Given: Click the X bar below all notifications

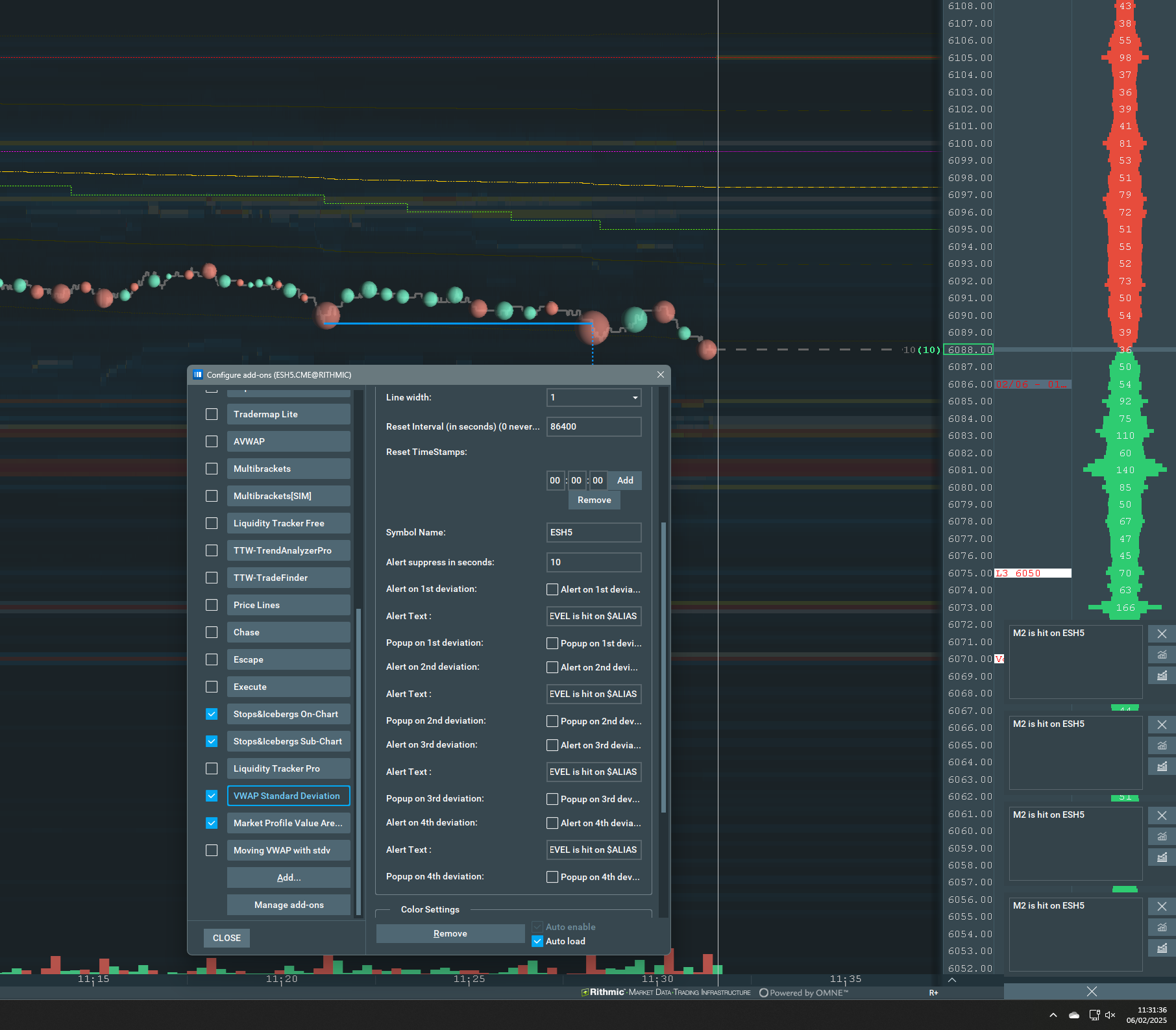Looking at the screenshot, I should tap(1091, 991).
